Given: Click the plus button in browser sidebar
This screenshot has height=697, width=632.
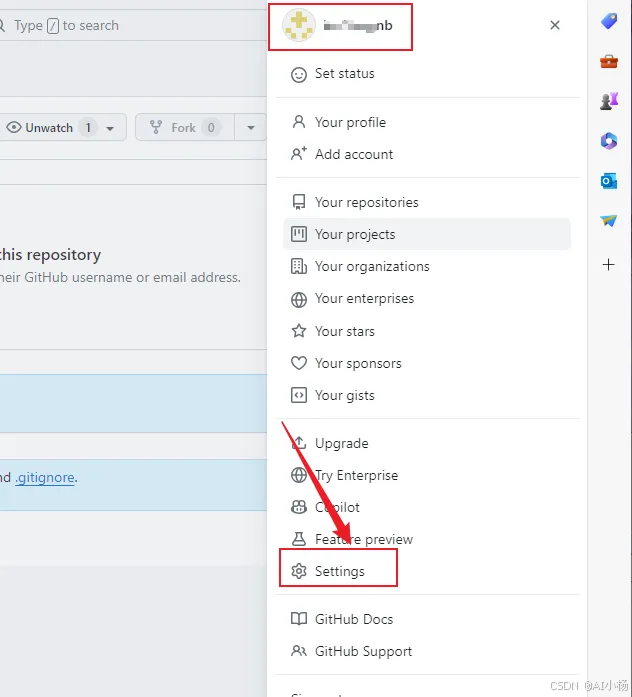Looking at the screenshot, I should 608,265.
